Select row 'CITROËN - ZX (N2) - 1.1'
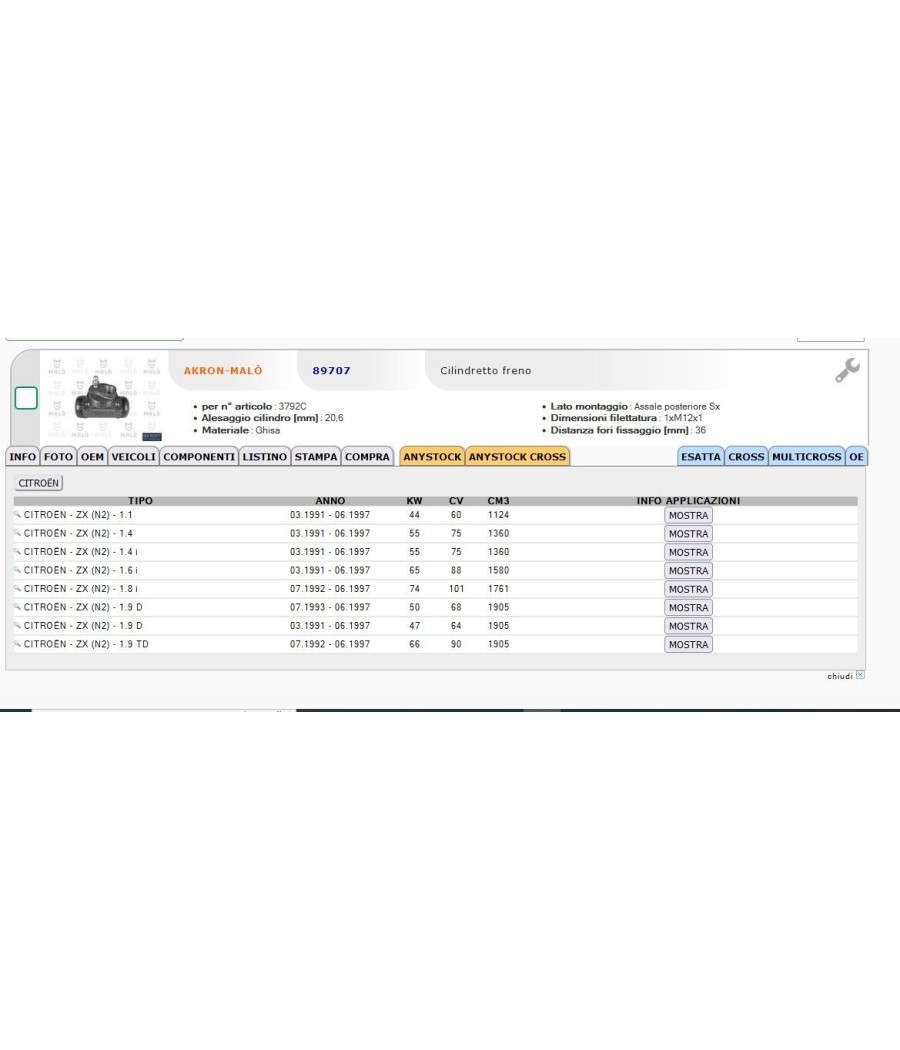This screenshot has height=1050, width=900. pyautogui.click(x=435, y=515)
